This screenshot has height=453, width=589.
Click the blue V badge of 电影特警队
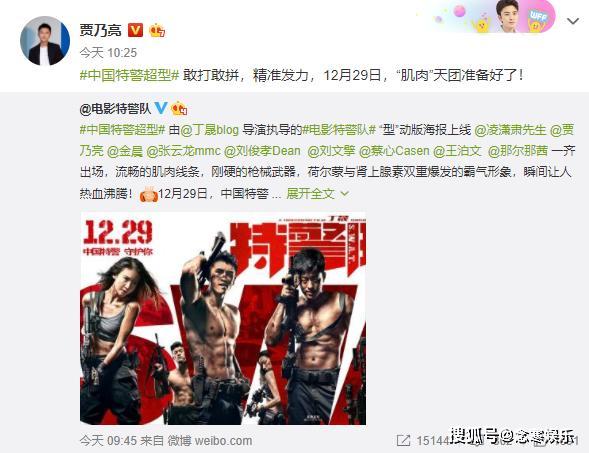click(161, 108)
